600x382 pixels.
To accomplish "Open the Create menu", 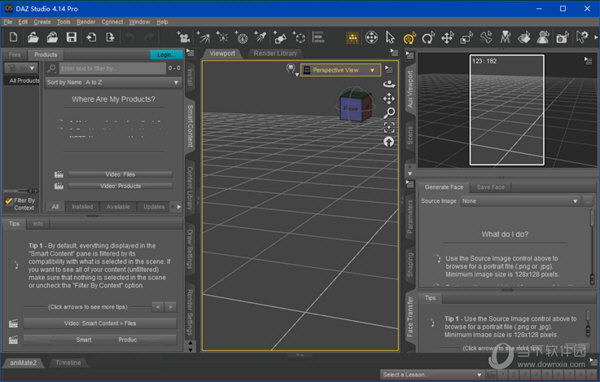I will pyautogui.click(x=42, y=22).
